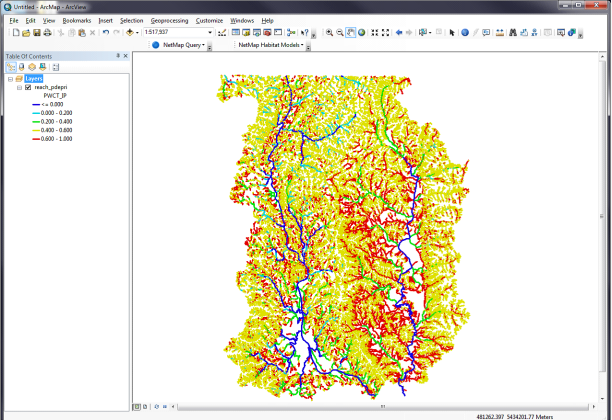This screenshot has width=612, height=420.
Task: Switch to List By Visibility view
Action: [32, 66]
